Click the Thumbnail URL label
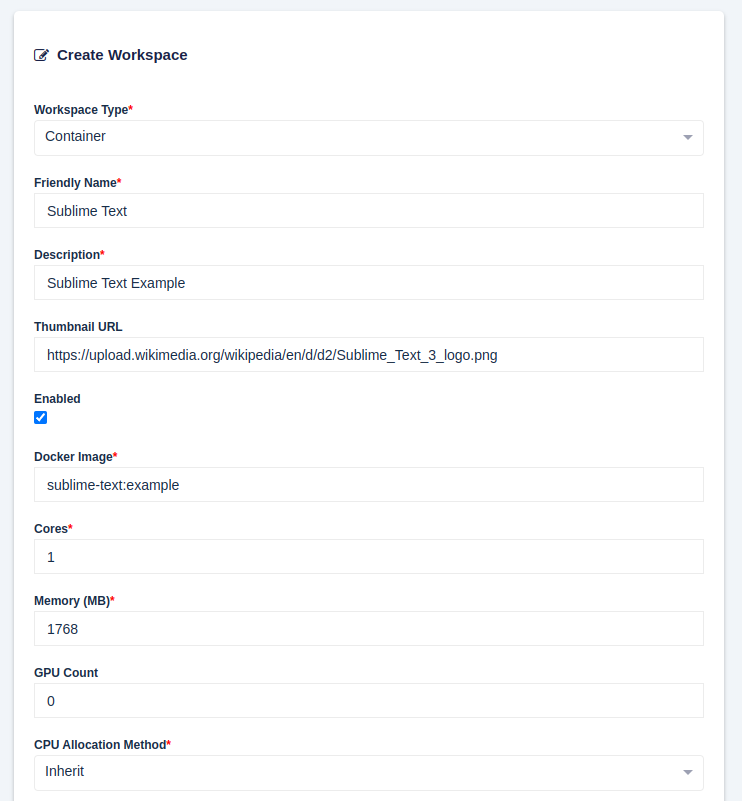742x801 pixels. pyautogui.click(x=78, y=327)
